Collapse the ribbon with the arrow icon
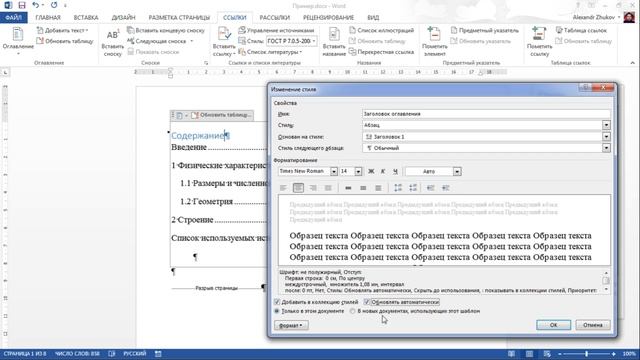640x360 pixels. point(633,63)
